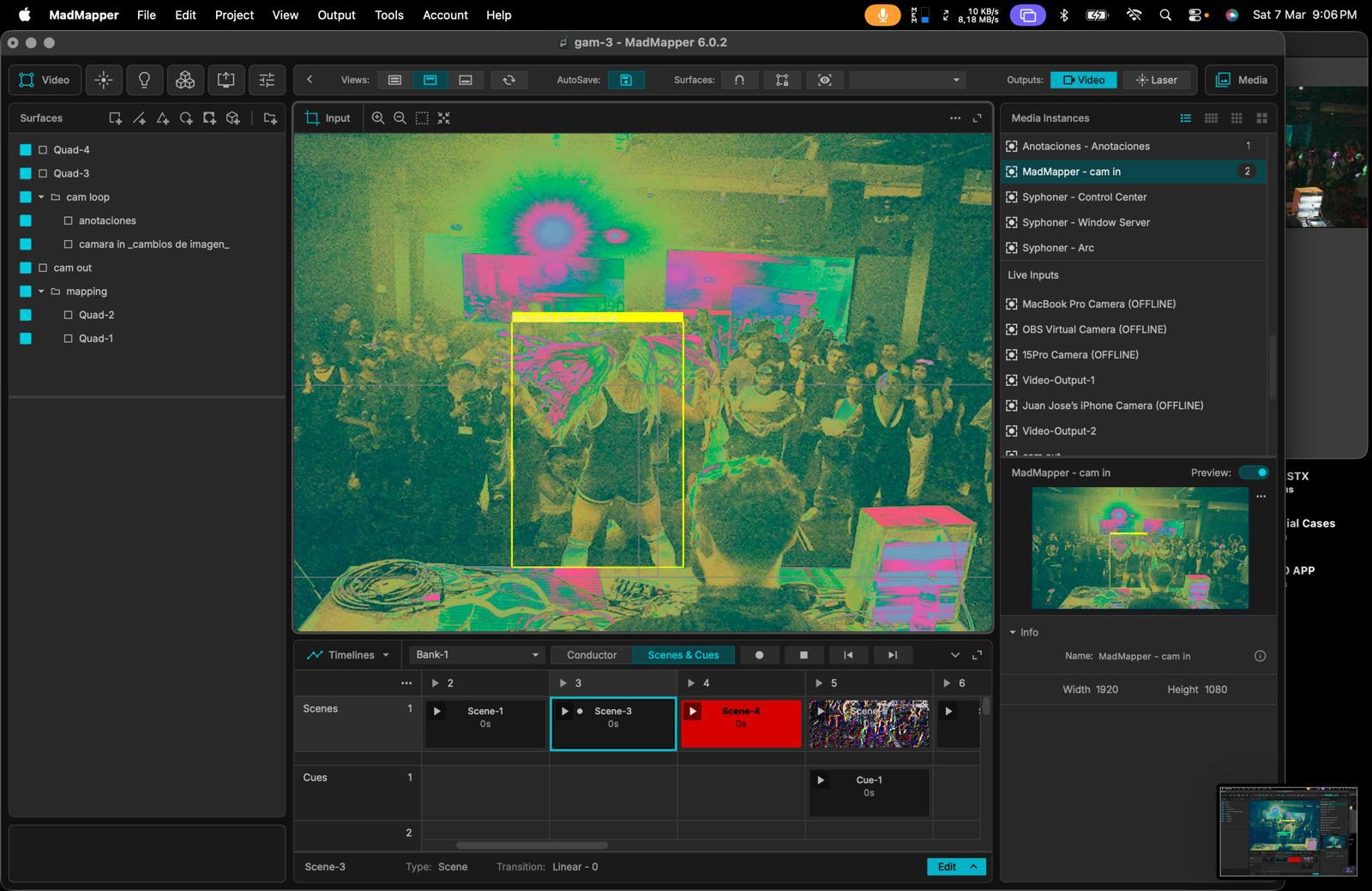Open the master settings sliders icon
1372x891 pixels.
[267, 80]
